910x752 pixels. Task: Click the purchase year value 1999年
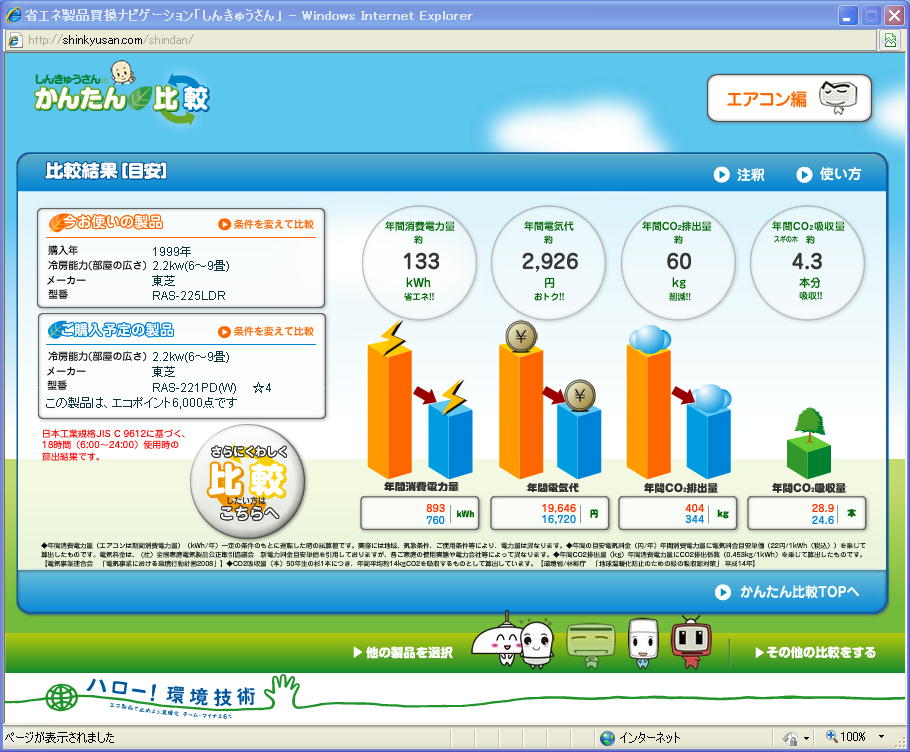click(172, 251)
